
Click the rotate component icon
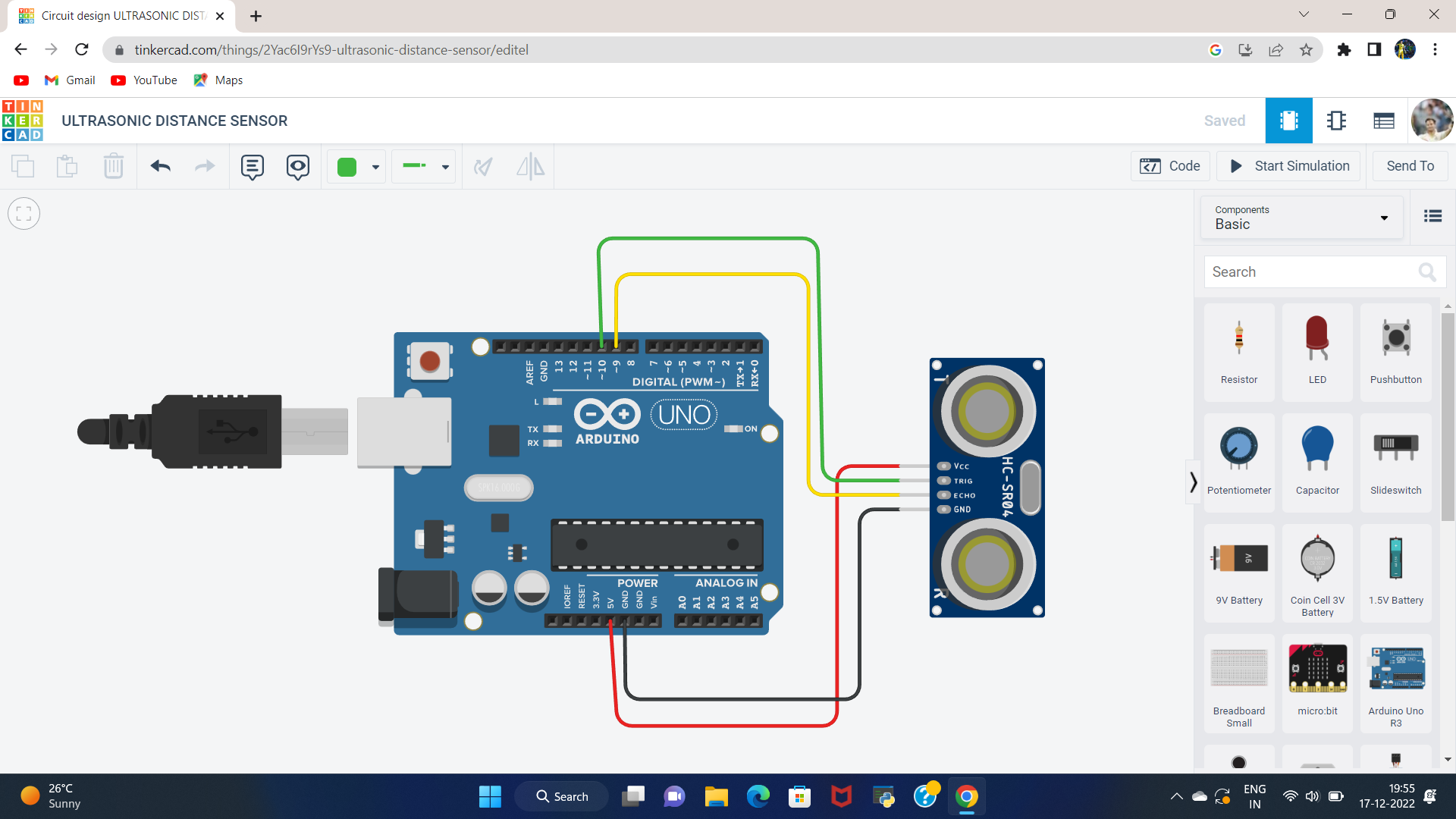(483, 166)
